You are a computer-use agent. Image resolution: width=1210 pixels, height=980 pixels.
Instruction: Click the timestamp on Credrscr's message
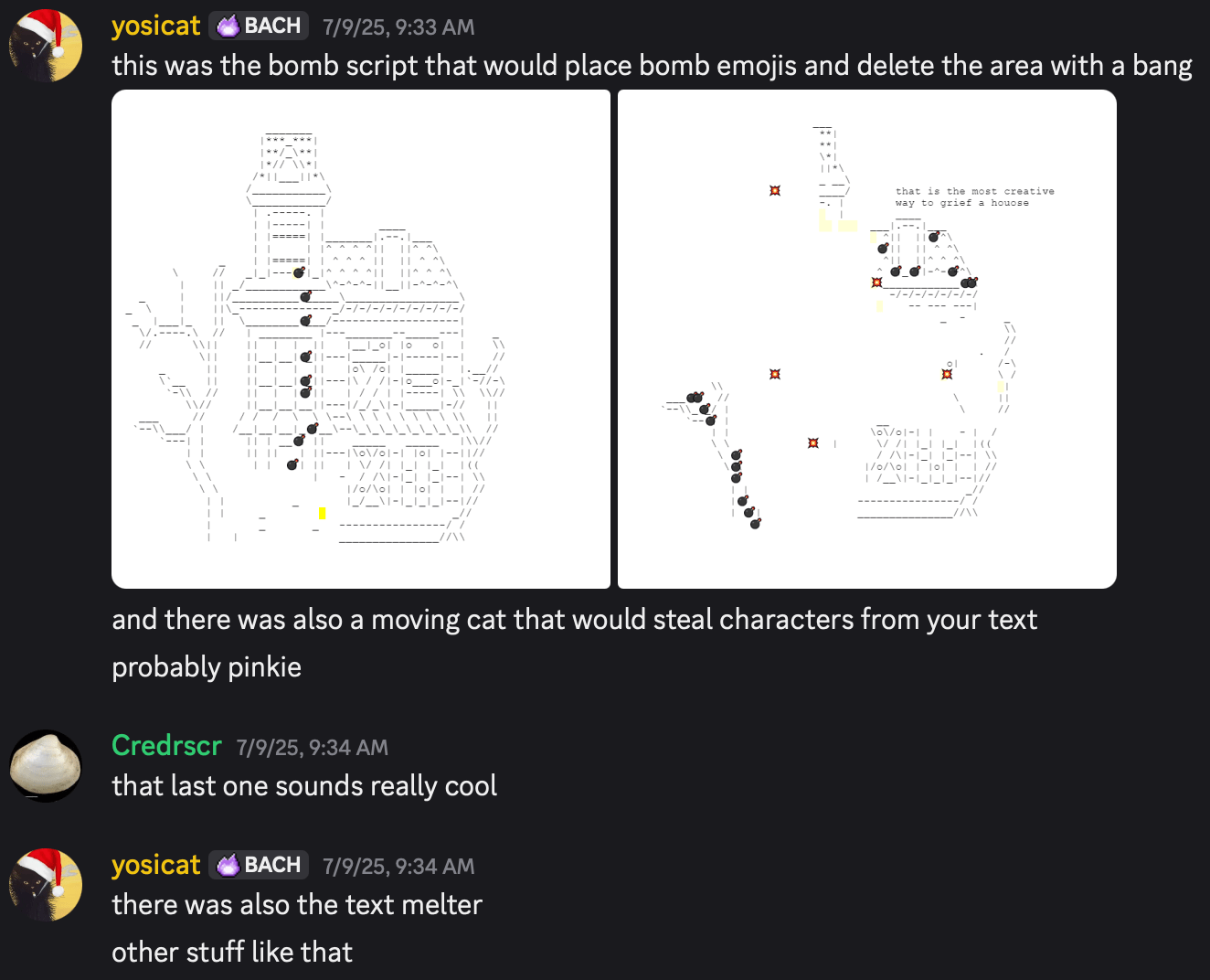click(x=312, y=748)
